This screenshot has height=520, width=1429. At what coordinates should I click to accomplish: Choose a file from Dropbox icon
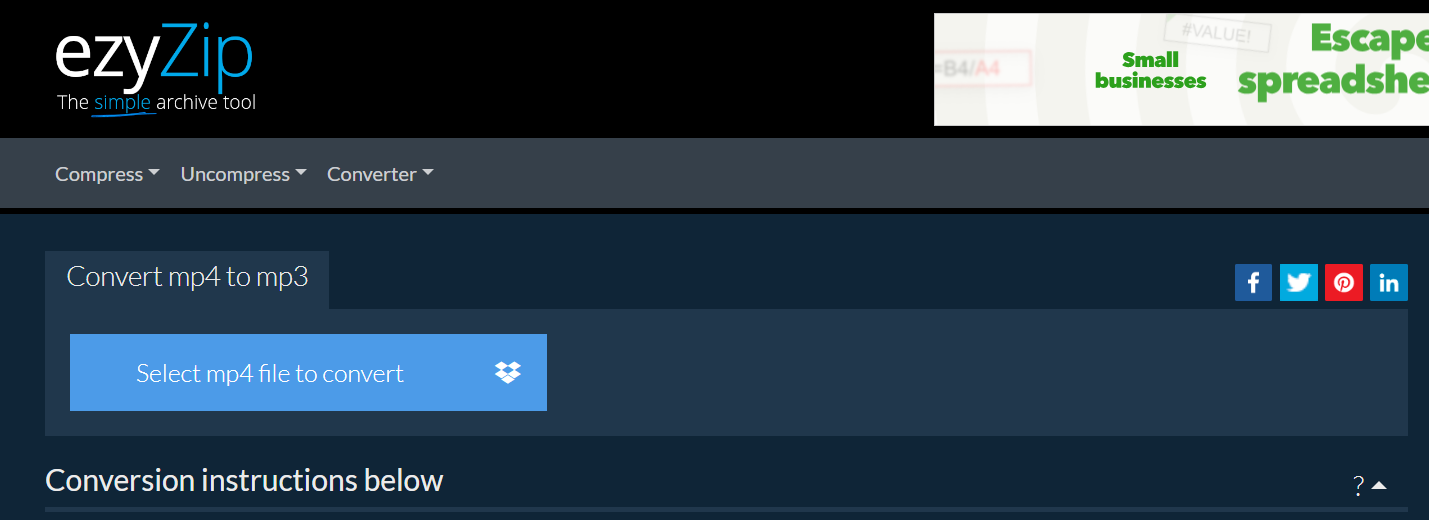coord(508,373)
